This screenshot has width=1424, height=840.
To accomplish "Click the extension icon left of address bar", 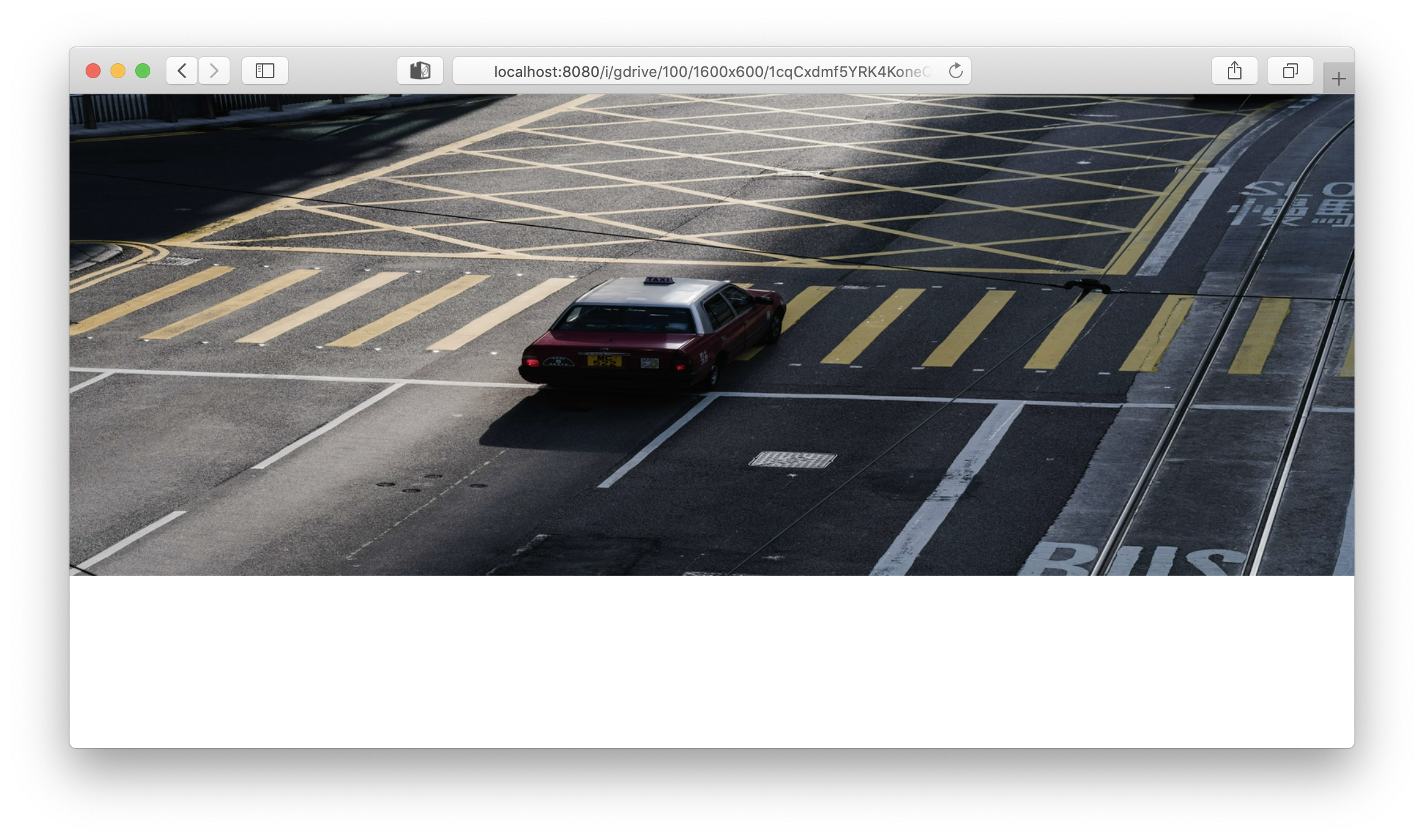I will pos(420,71).
